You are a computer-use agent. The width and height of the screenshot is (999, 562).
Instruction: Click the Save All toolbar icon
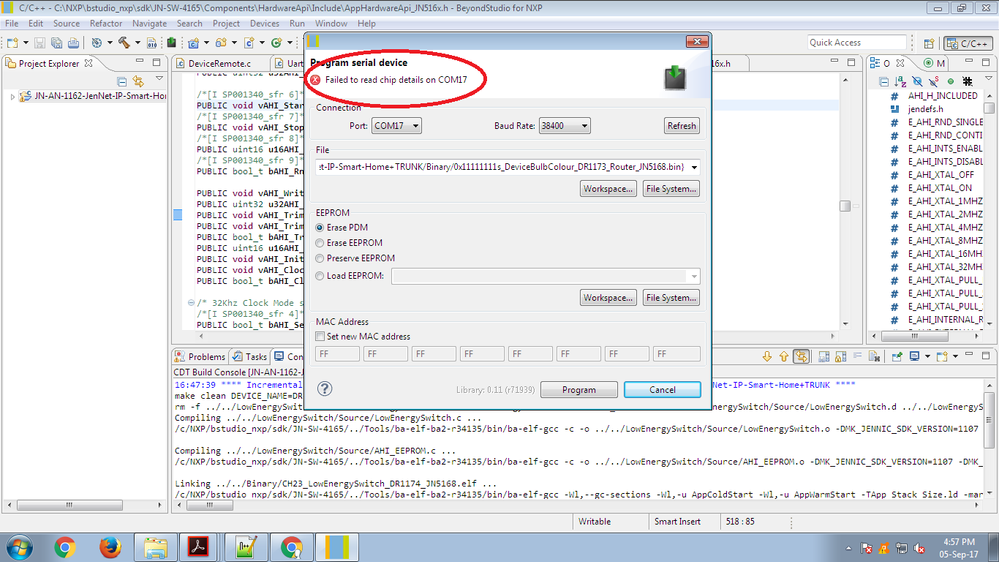(x=57, y=43)
